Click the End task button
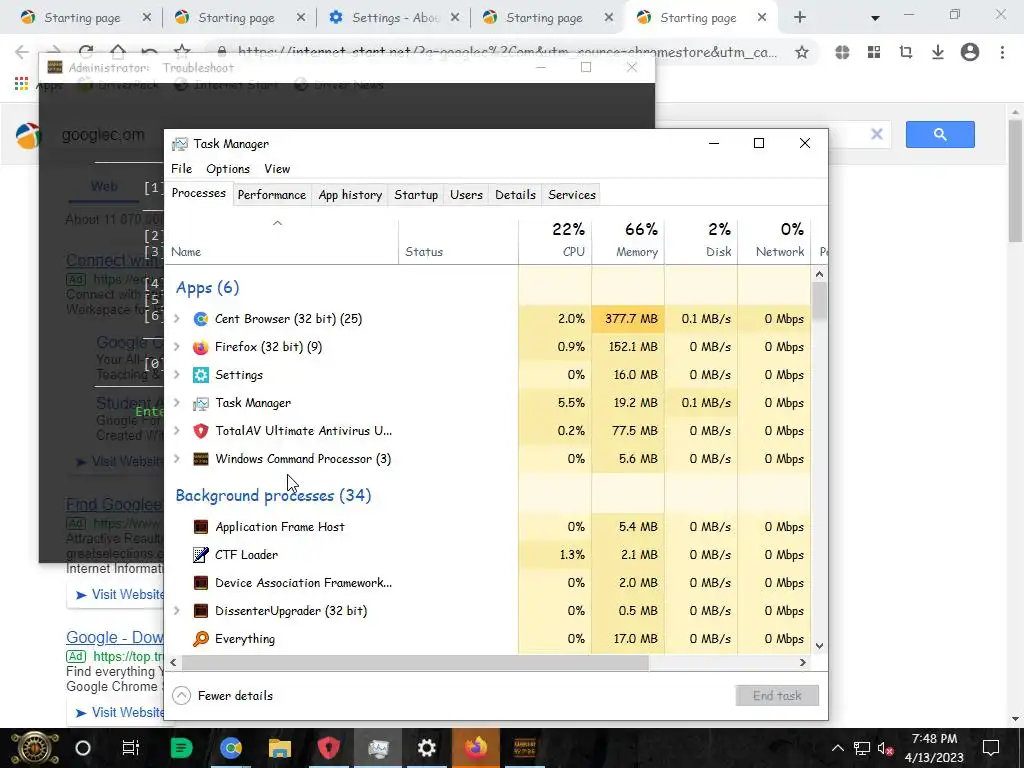 coord(777,696)
